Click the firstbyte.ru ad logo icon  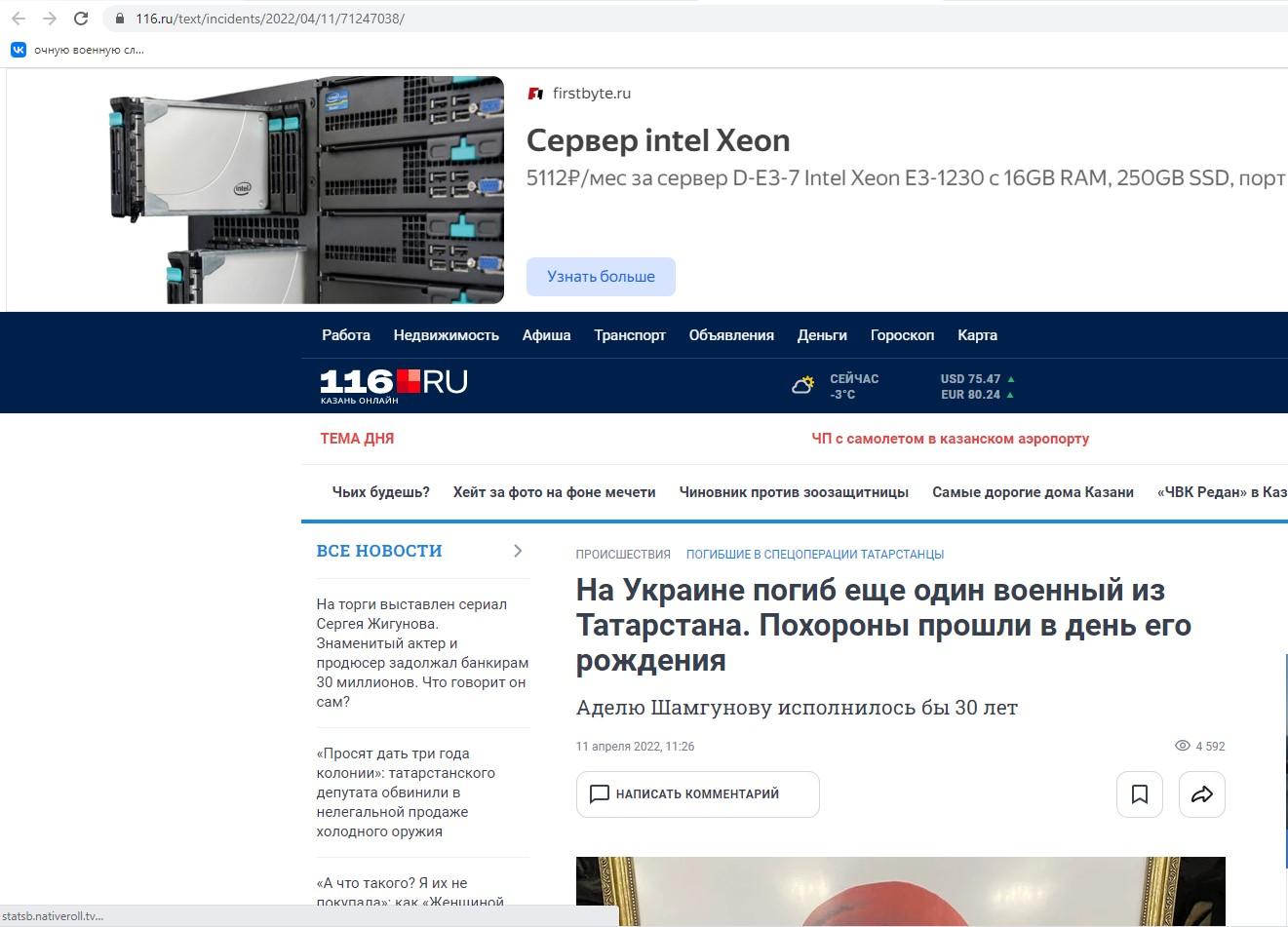(x=535, y=94)
